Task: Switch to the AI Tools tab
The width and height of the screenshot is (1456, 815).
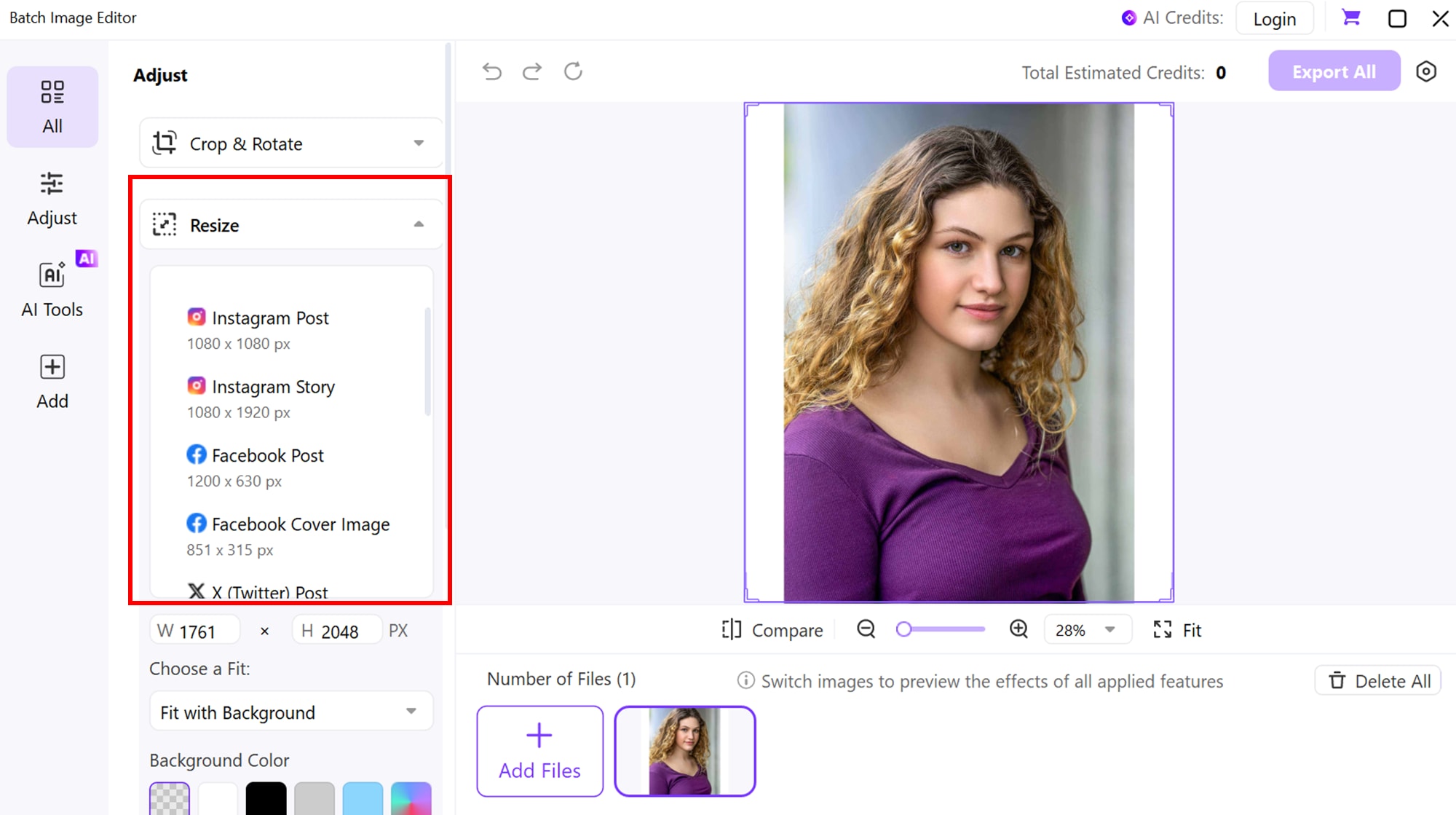Action: point(52,289)
